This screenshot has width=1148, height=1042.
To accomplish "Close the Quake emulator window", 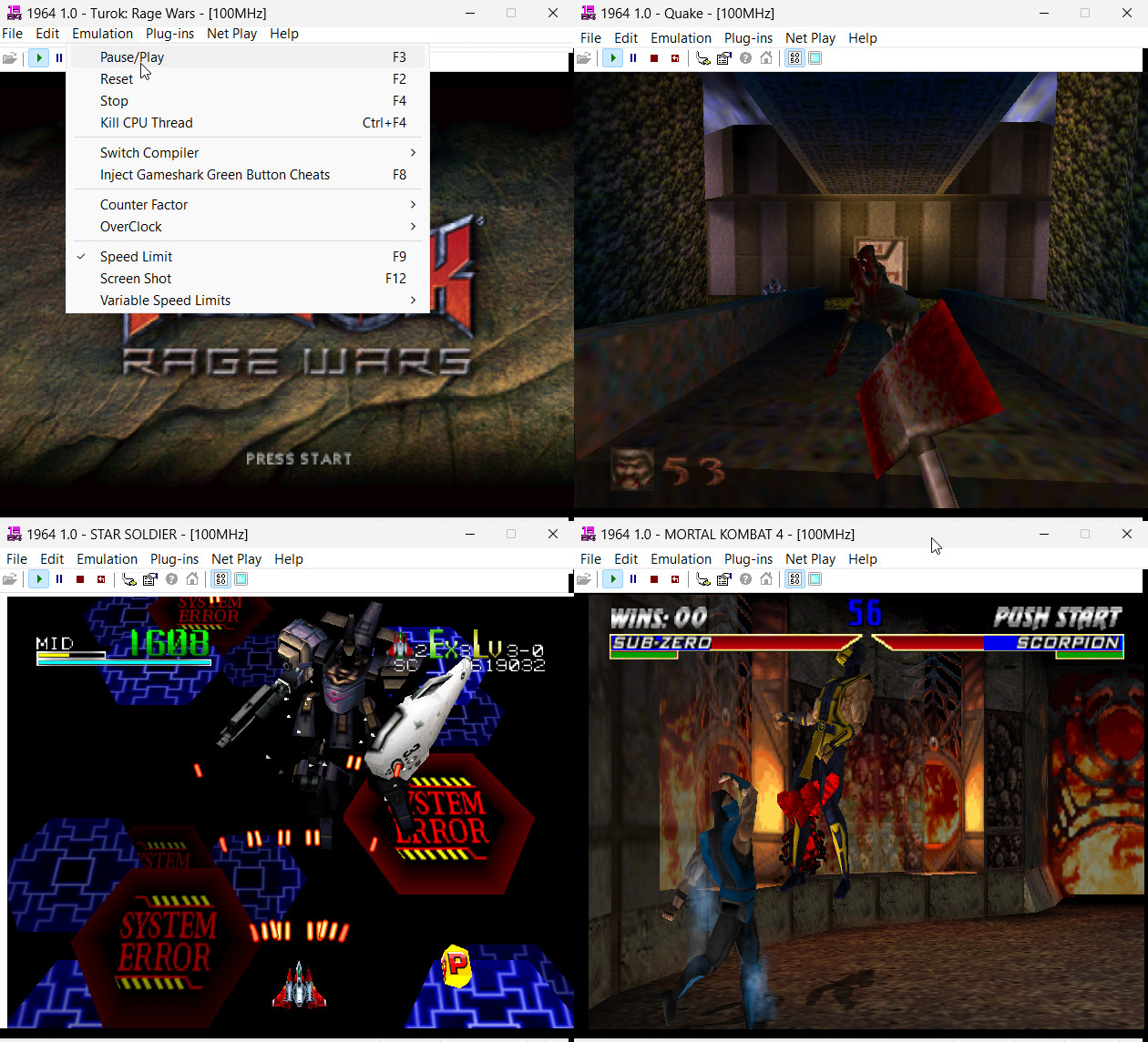I will point(1127,14).
